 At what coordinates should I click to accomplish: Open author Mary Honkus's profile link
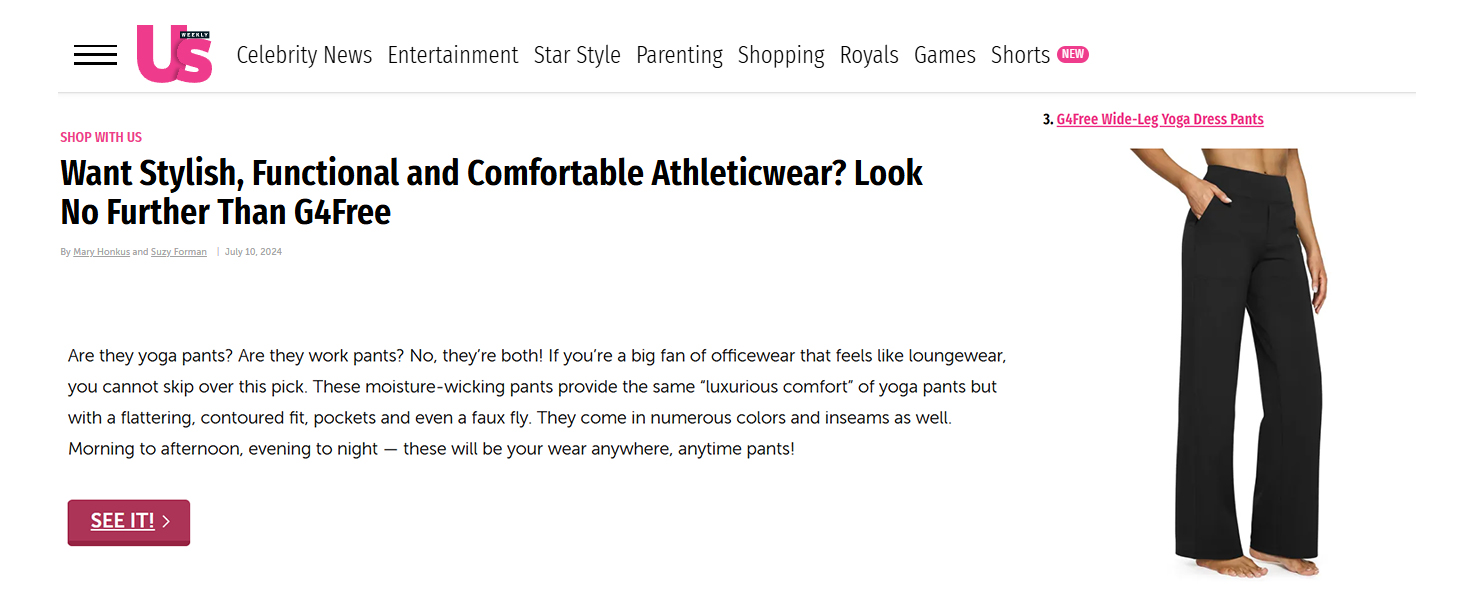tap(101, 252)
